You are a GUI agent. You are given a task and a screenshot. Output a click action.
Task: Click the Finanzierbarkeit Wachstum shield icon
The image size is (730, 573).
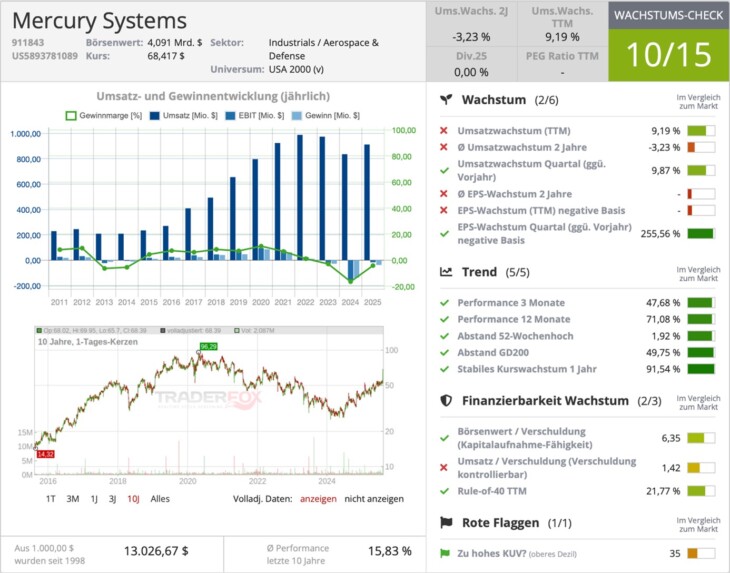pyautogui.click(x=446, y=400)
